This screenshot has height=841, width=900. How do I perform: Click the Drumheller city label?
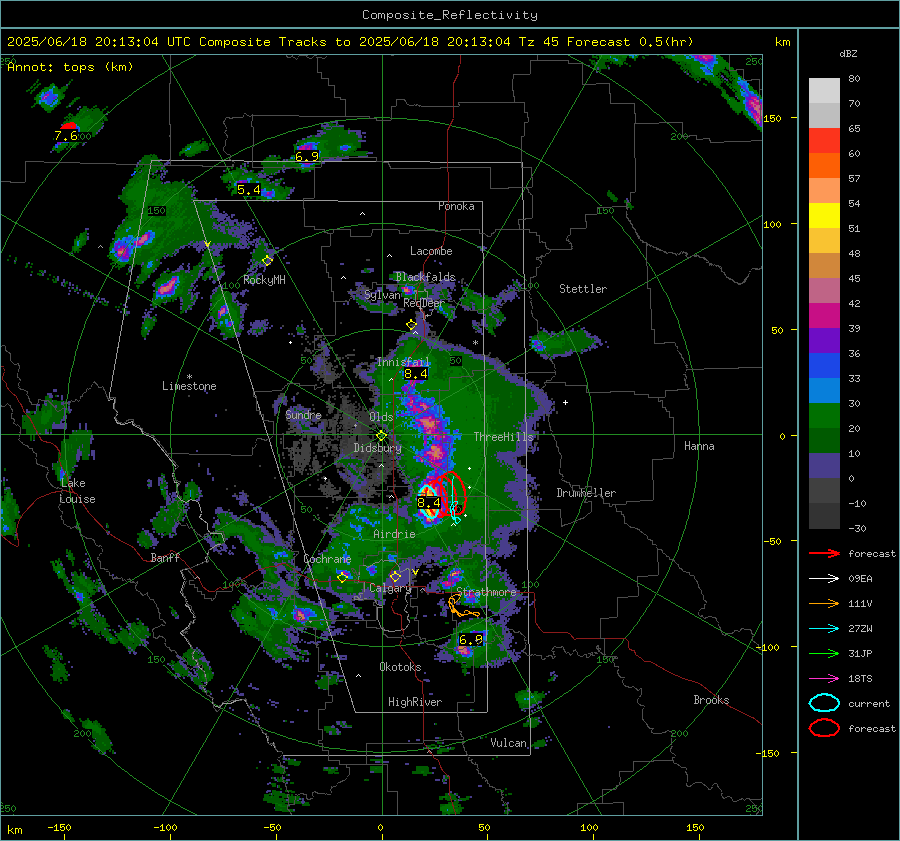[586, 493]
